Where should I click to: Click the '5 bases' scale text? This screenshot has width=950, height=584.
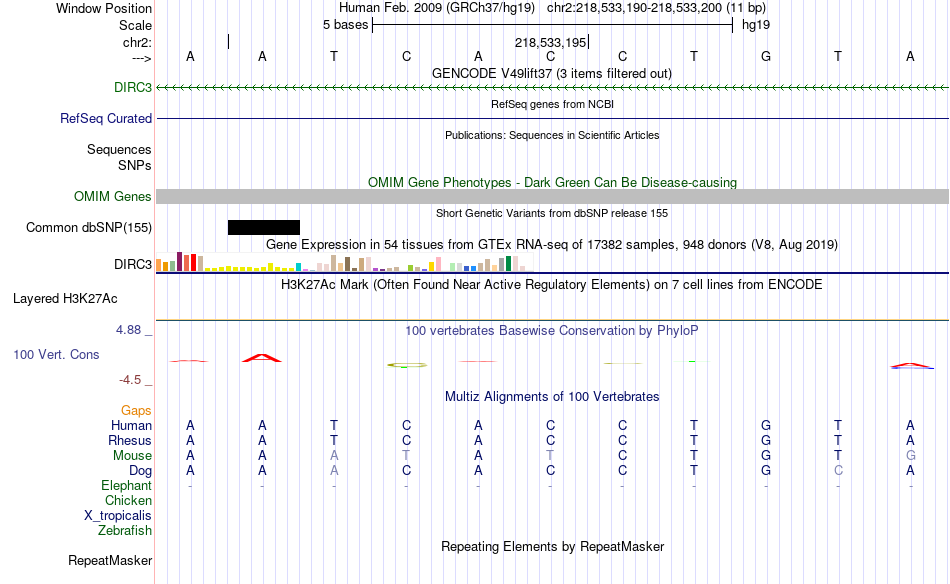click(345, 25)
